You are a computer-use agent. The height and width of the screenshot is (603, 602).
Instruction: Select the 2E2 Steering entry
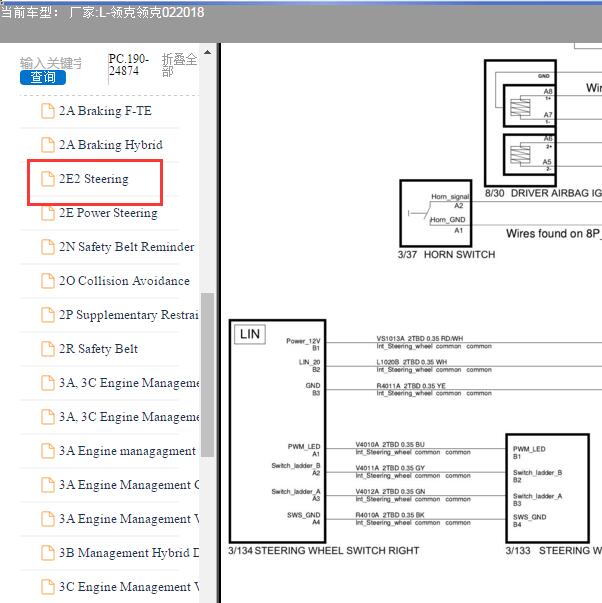tap(93, 179)
